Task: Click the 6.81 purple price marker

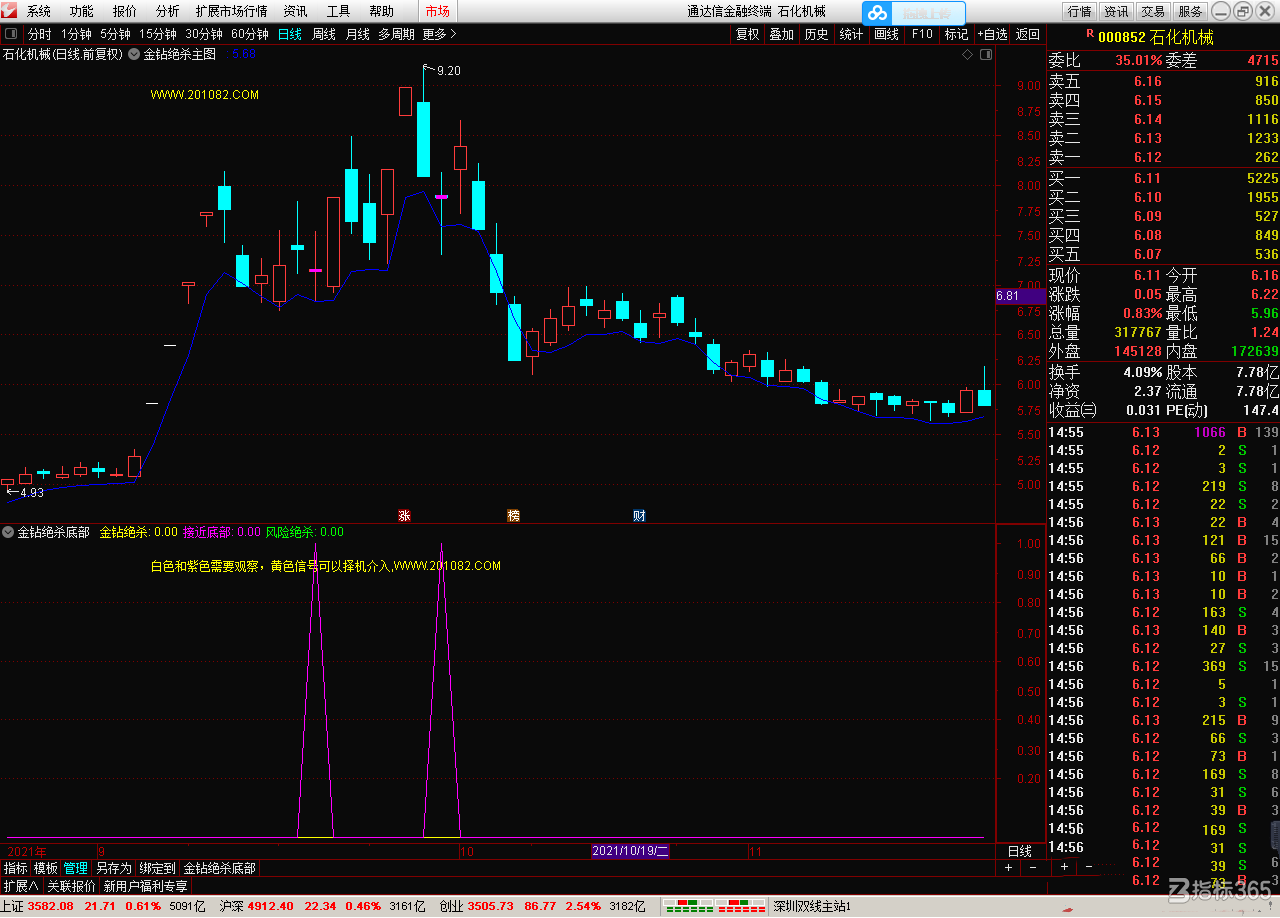Action: (x=1020, y=296)
